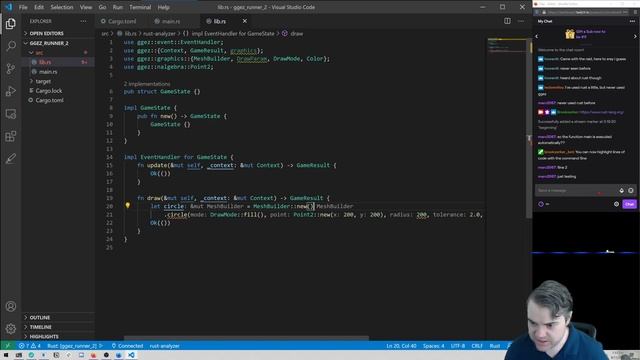Select Cargo.toml in the file explorer
Screen dimensions: 640x360
[49, 100]
